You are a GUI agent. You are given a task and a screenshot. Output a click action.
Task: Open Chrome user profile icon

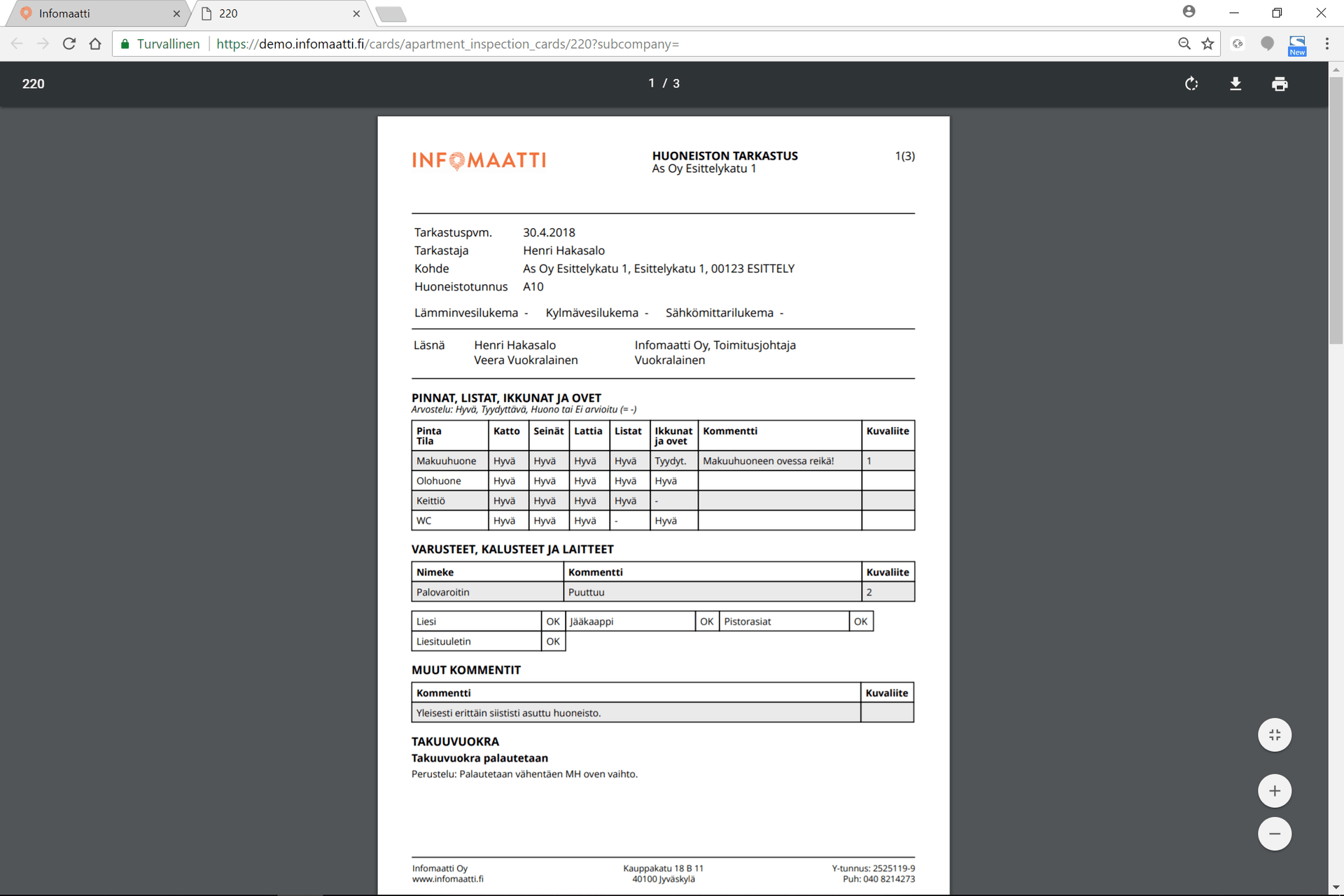[x=1189, y=12]
